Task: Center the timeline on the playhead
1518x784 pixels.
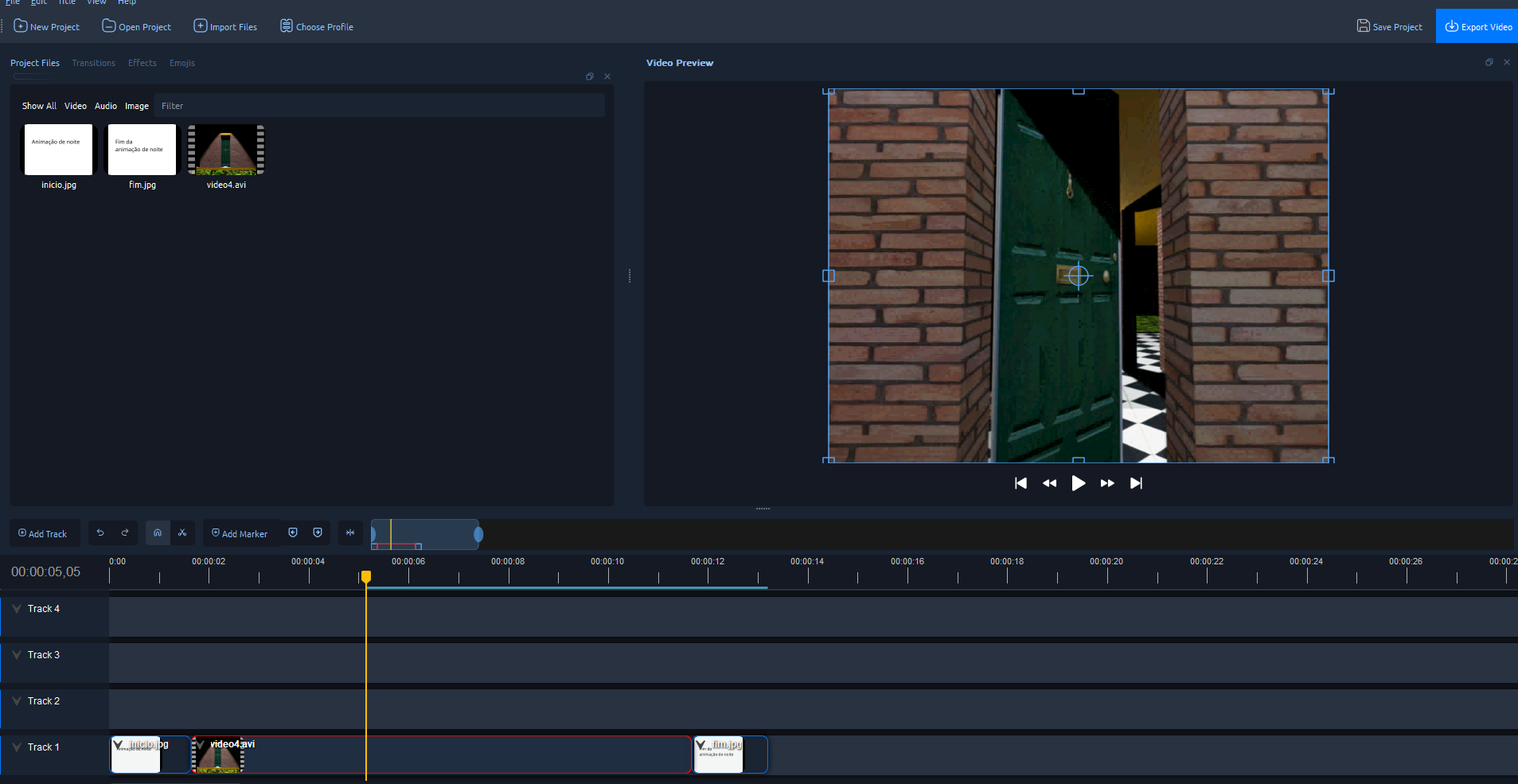Action: click(x=350, y=533)
